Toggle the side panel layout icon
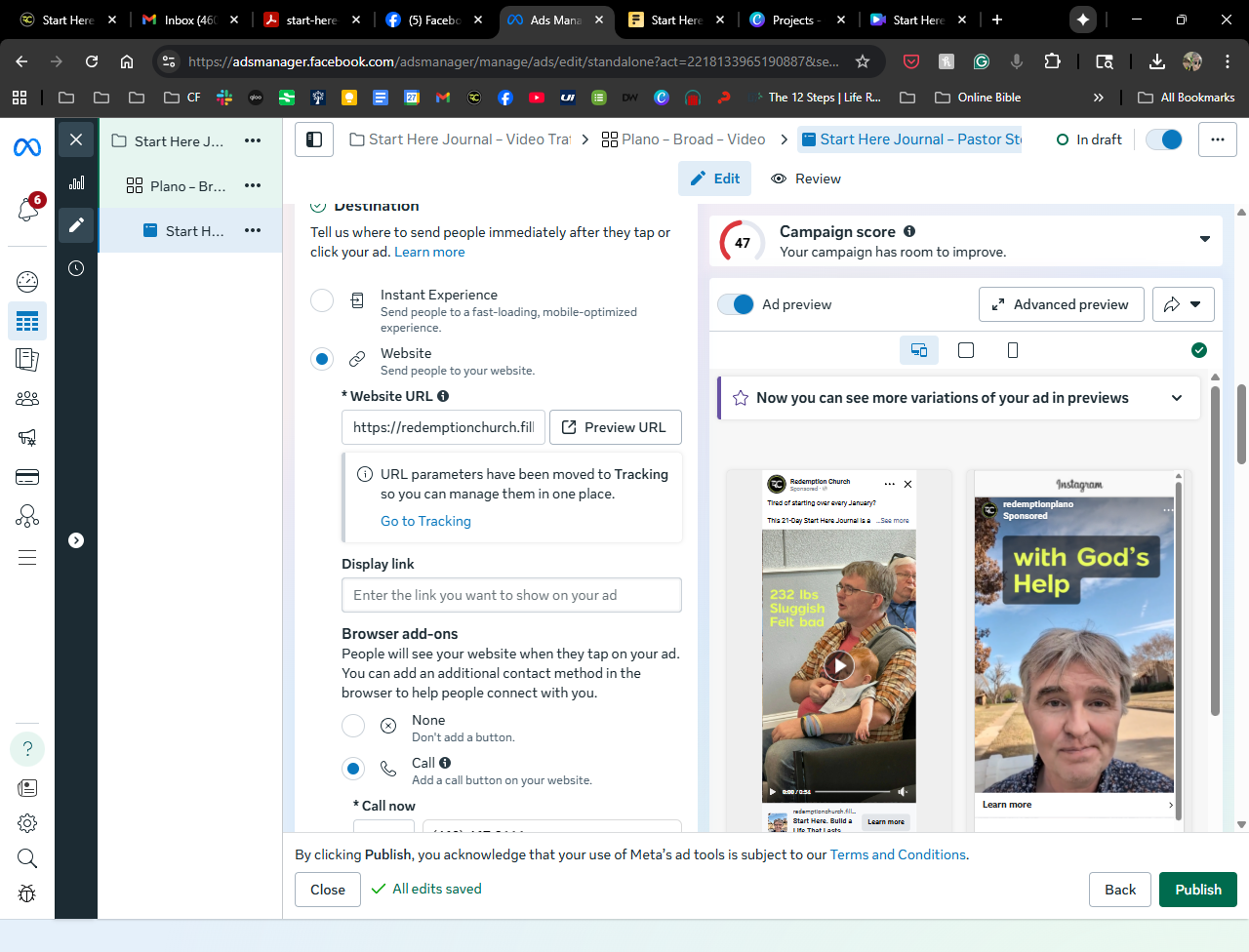Screen dimensions: 1249x952 point(314,139)
